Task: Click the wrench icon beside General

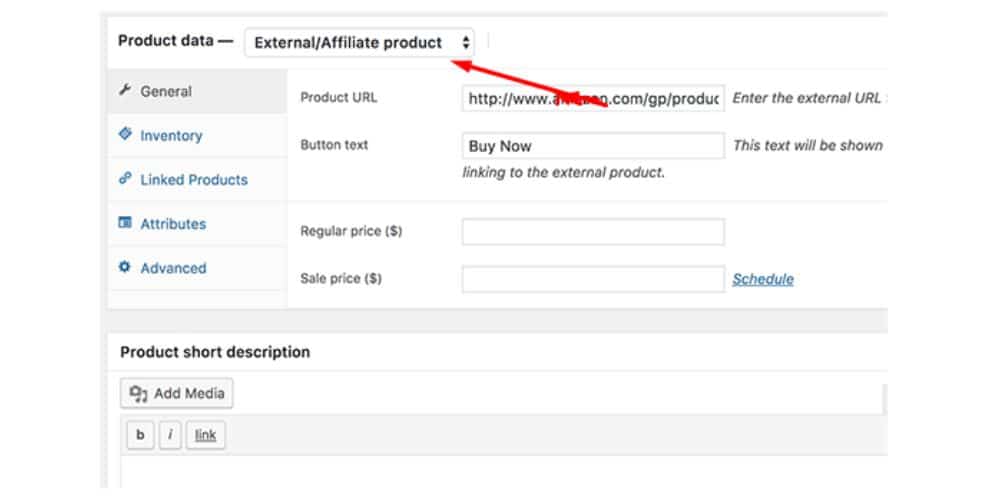Action: (x=125, y=91)
